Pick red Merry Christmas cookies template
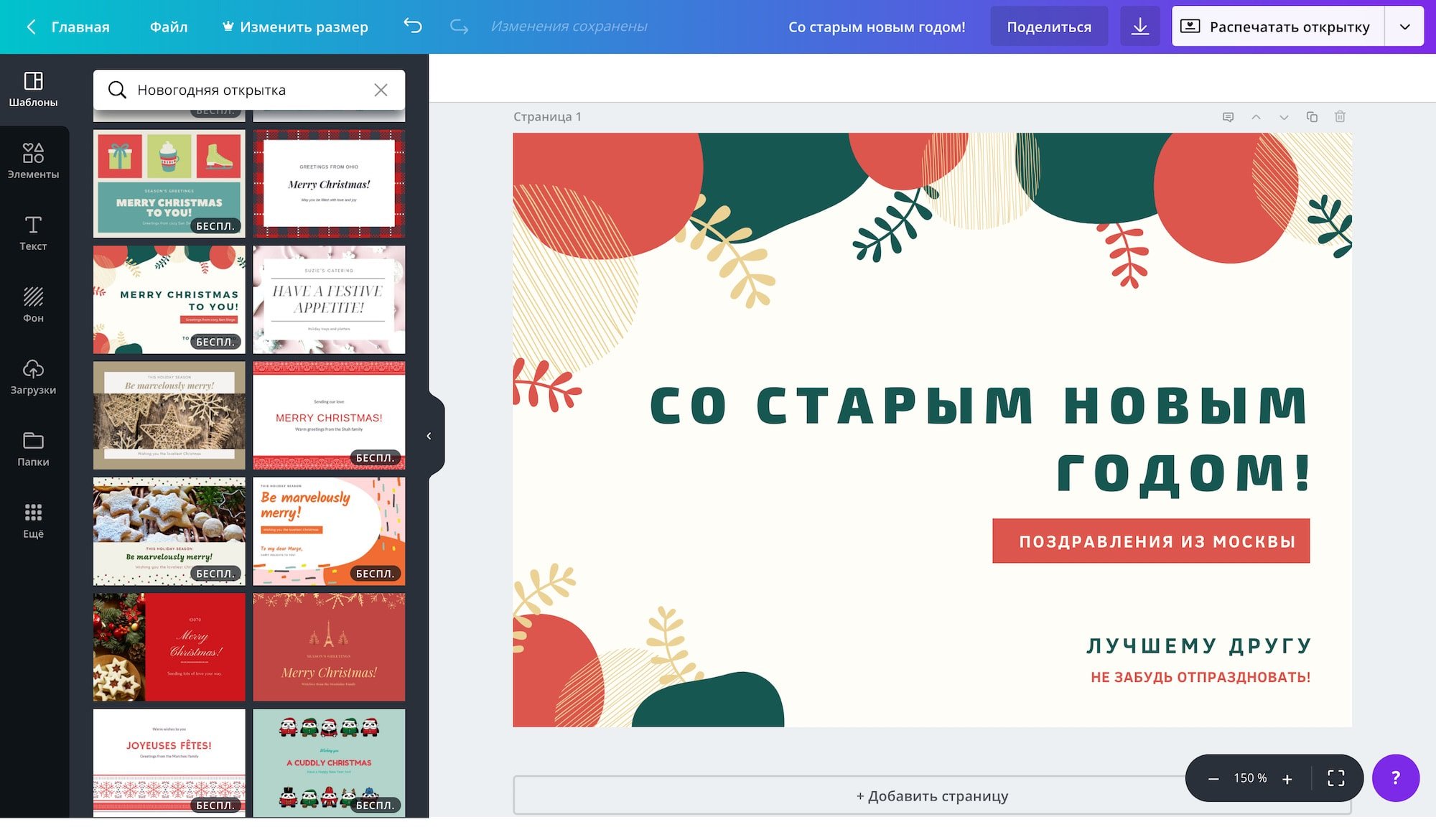 pos(169,647)
